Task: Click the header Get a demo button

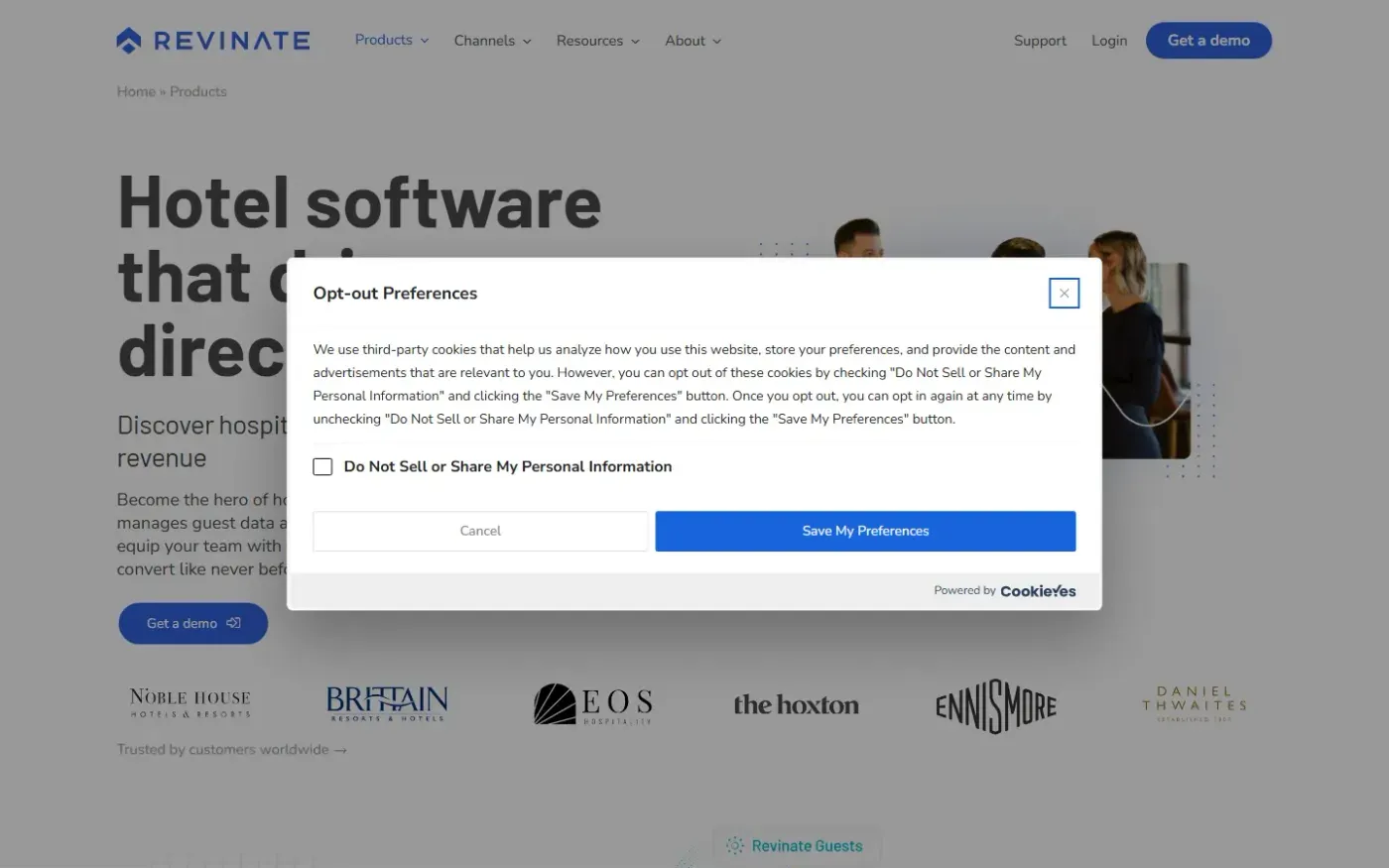Action: tap(1208, 41)
